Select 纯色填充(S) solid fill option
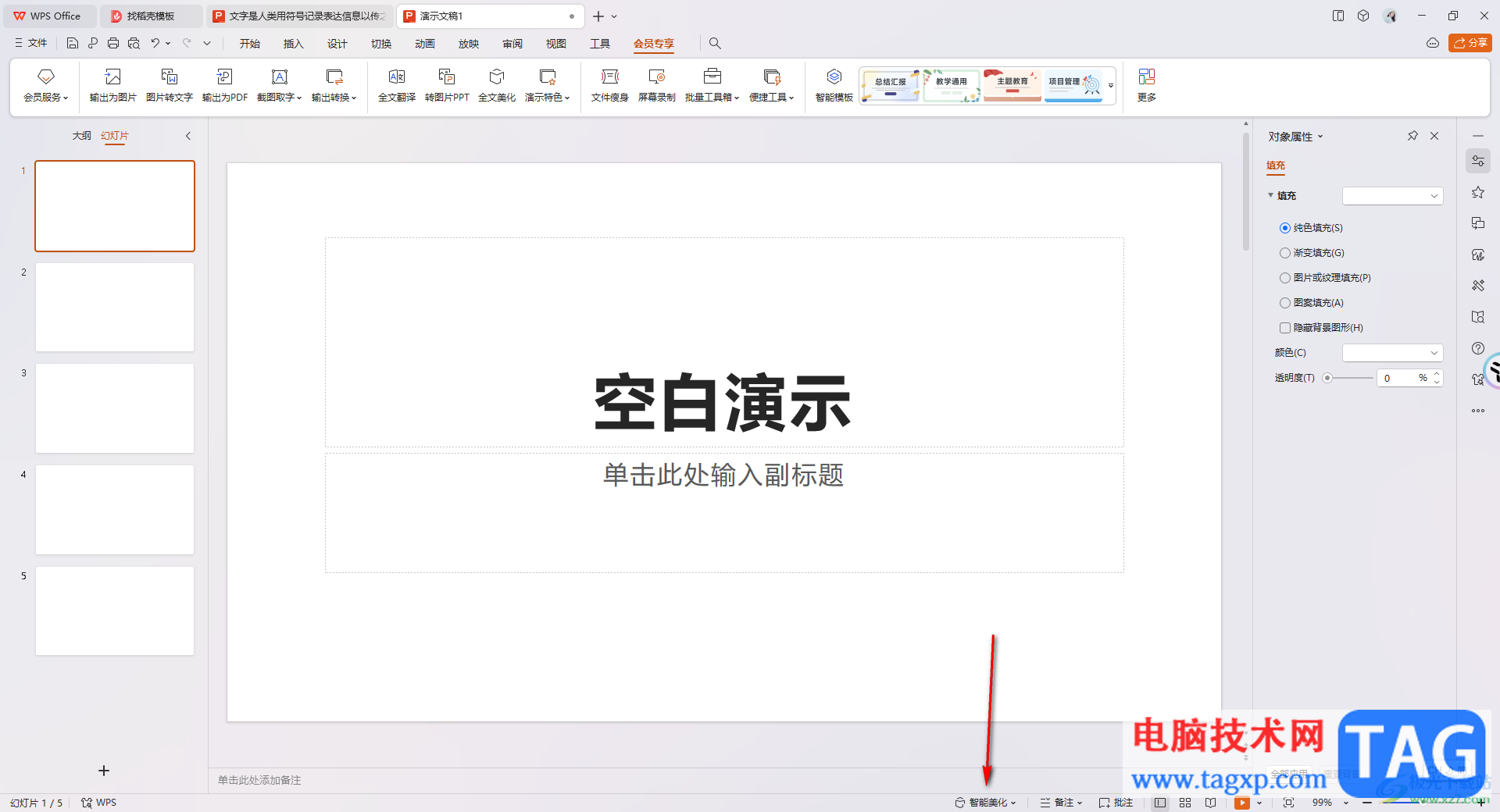 [1311, 228]
